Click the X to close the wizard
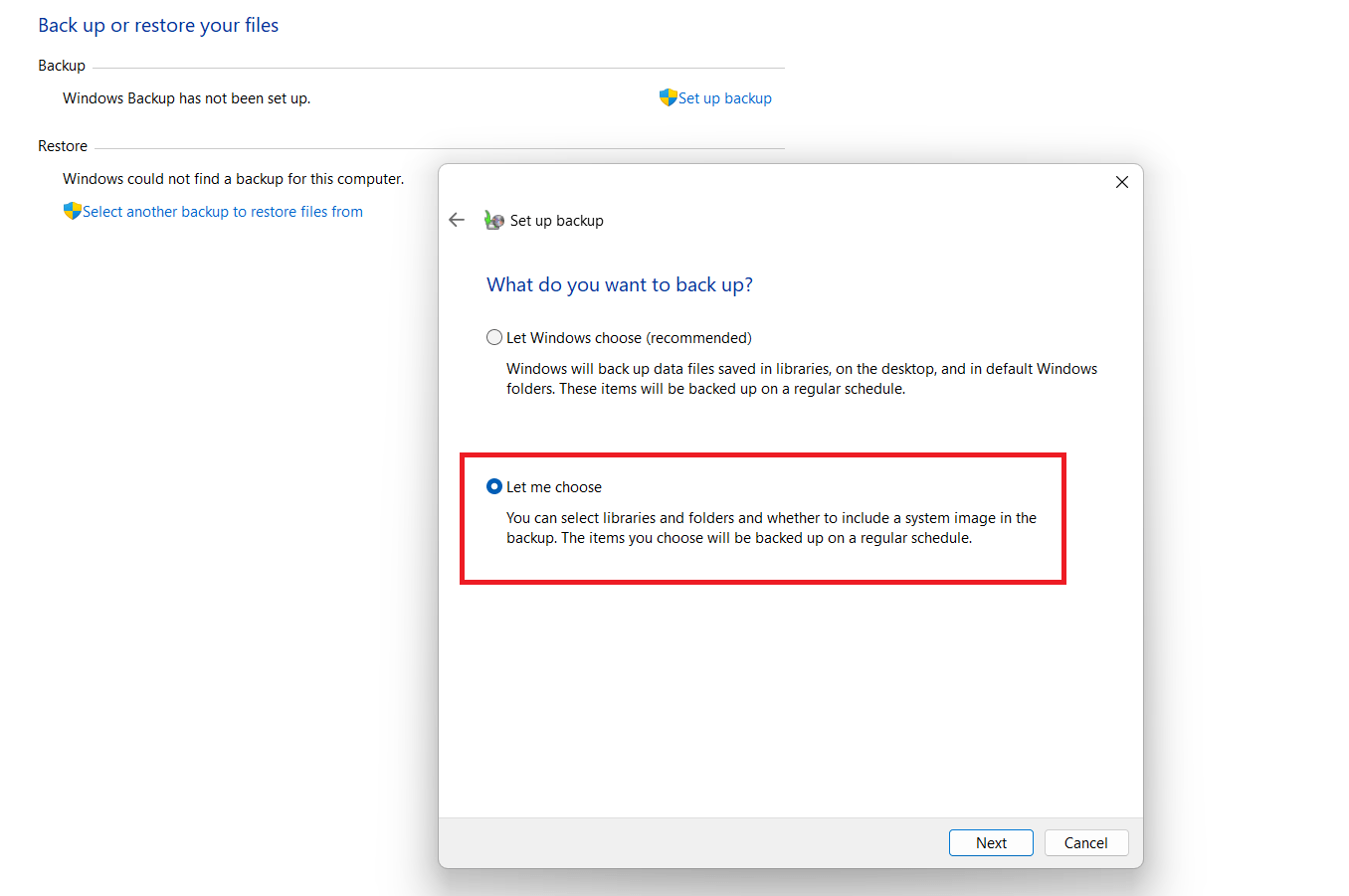Image resolution: width=1349 pixels, height=896 pixels. pyautogui.click(x=1121, y=182)
